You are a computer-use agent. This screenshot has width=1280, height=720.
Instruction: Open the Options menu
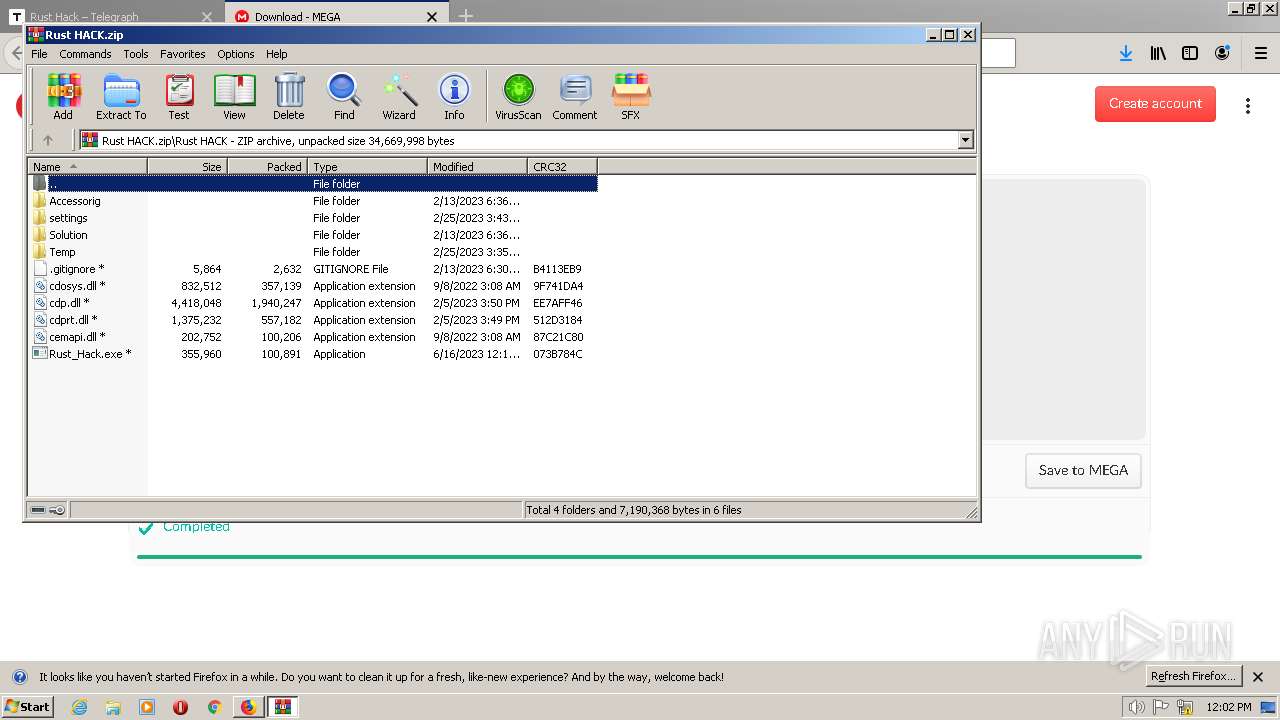click(x=236, y=54)
